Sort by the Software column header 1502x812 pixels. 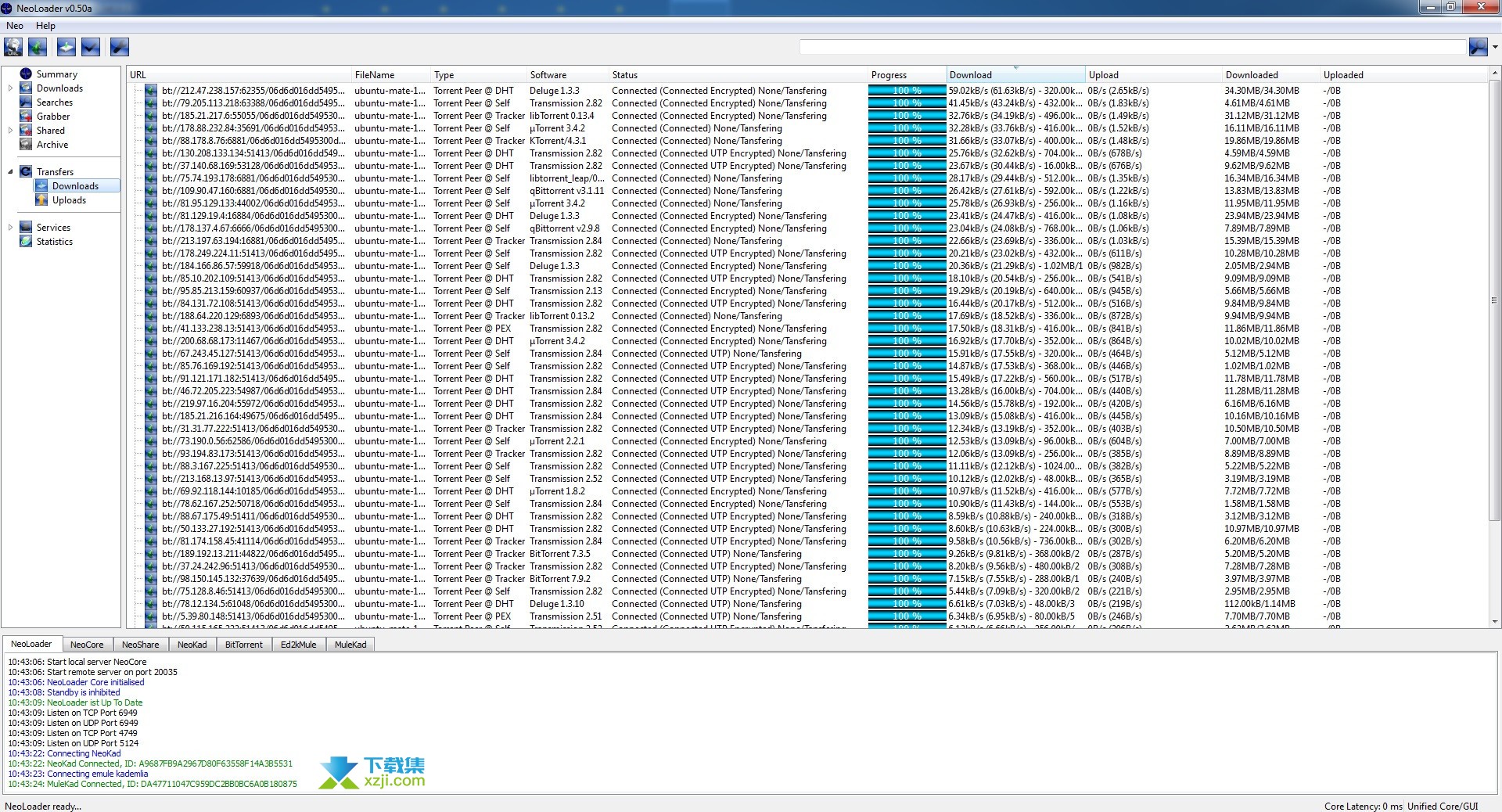click(567, 75)
